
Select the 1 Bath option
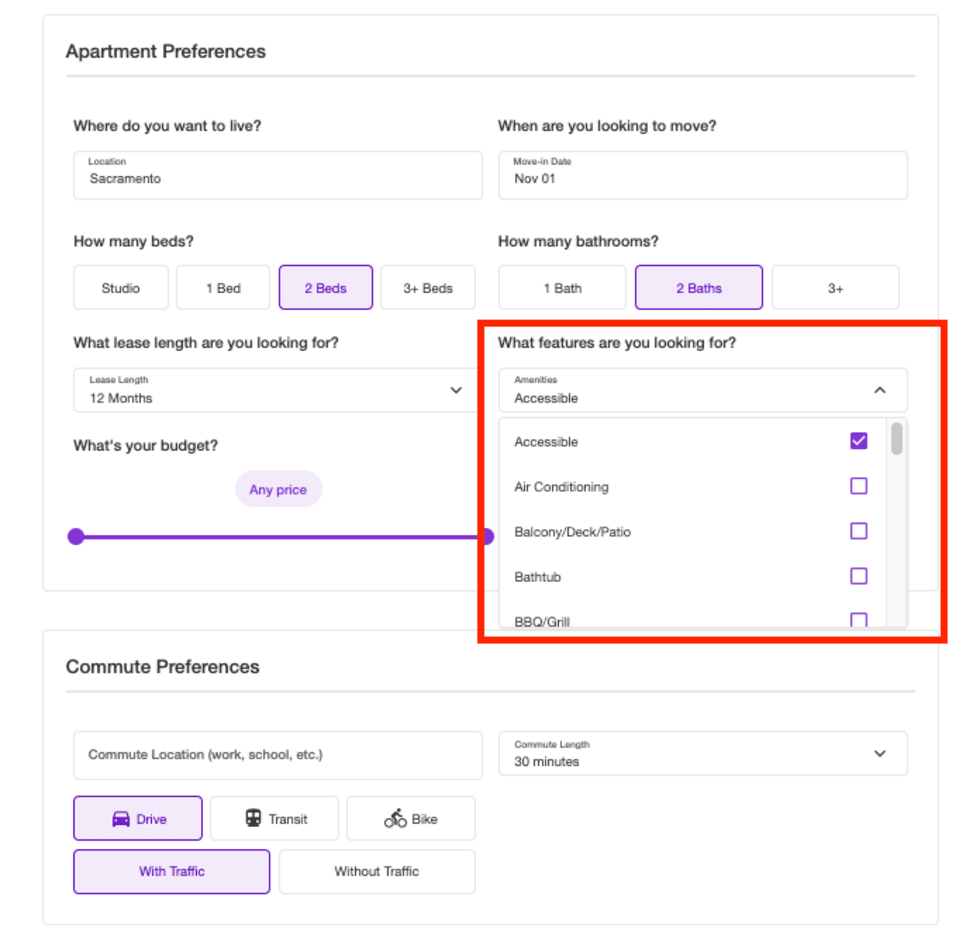tap(562, 288)
